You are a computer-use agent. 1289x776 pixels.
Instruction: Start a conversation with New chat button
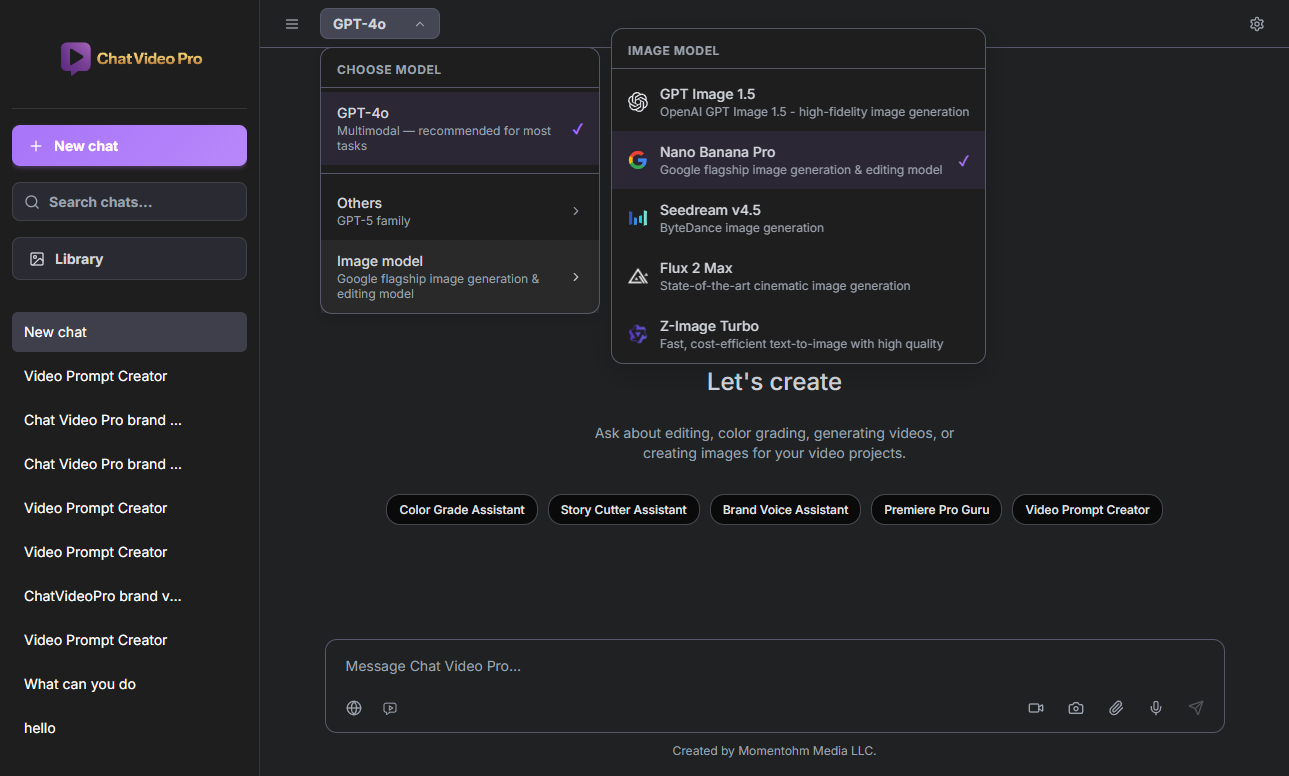click(x=129, y=146)
